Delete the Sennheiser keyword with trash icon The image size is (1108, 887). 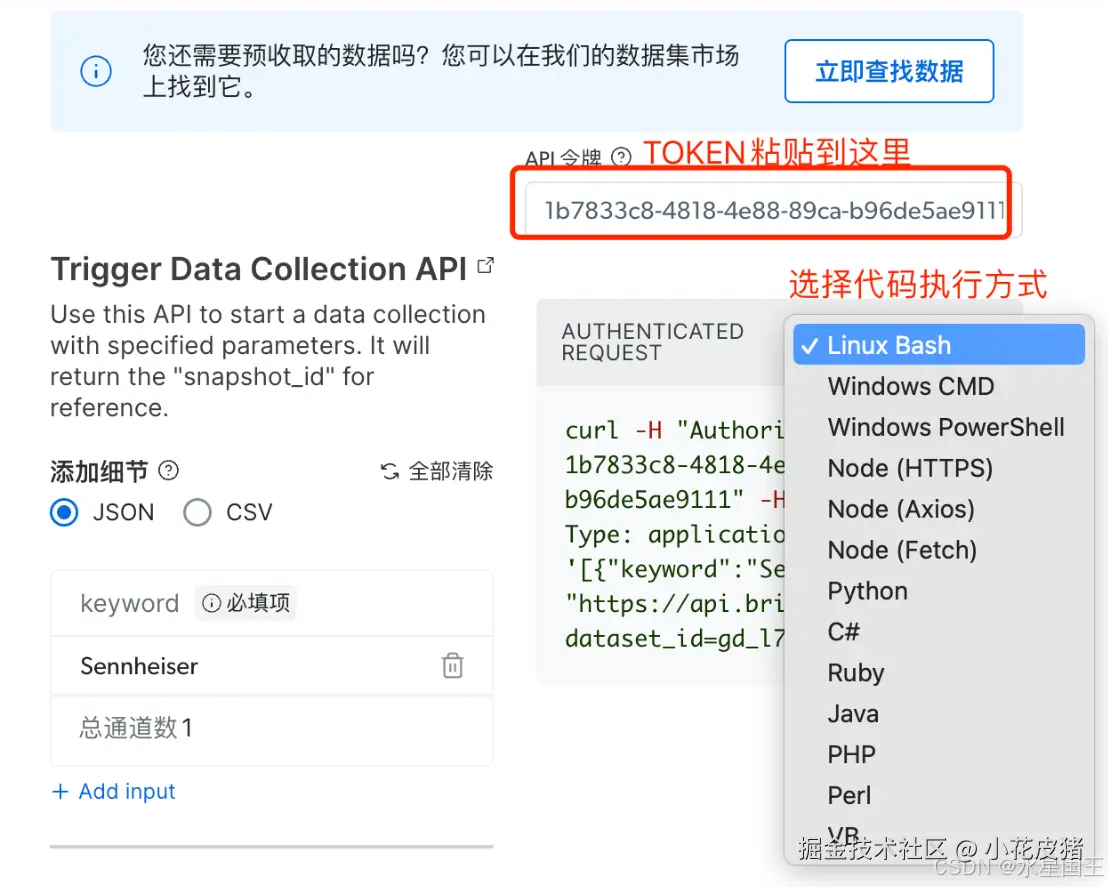pos(452,666)
